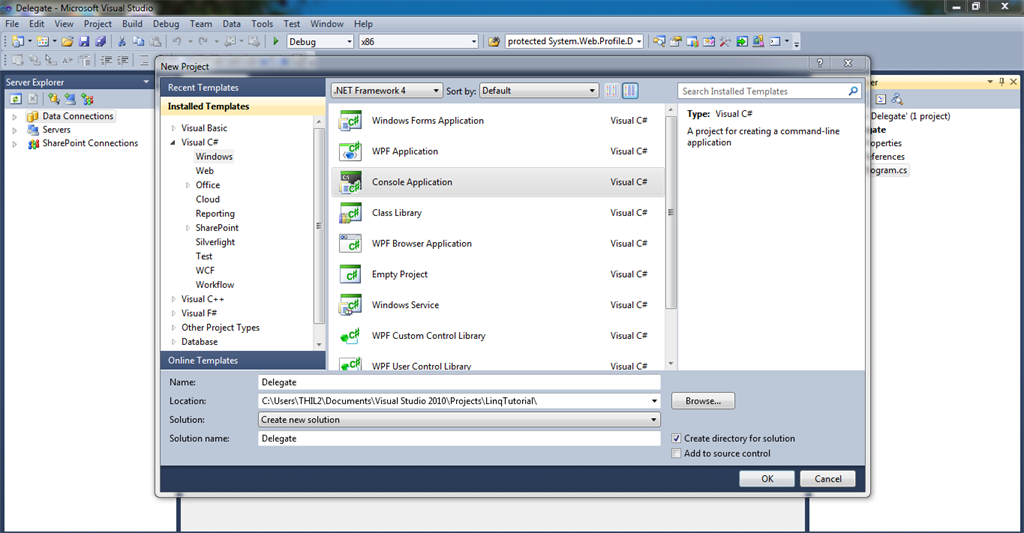Open the Debug menu

(166, 24)
